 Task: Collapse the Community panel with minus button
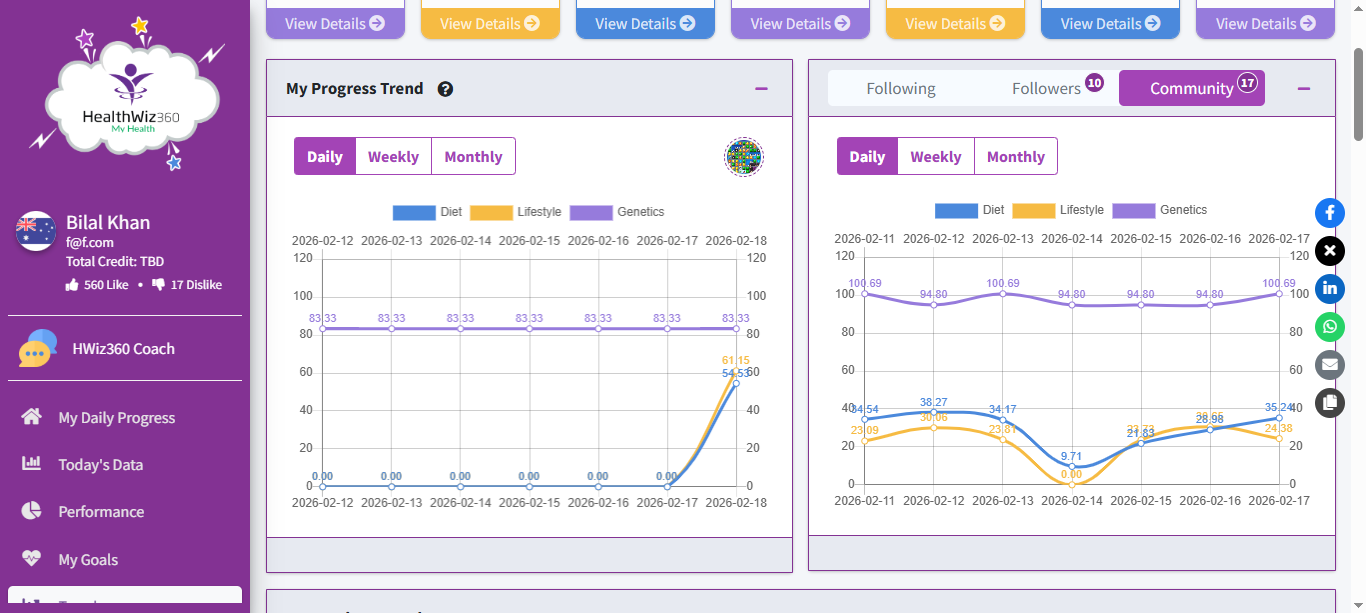(x=1304, y=89)
